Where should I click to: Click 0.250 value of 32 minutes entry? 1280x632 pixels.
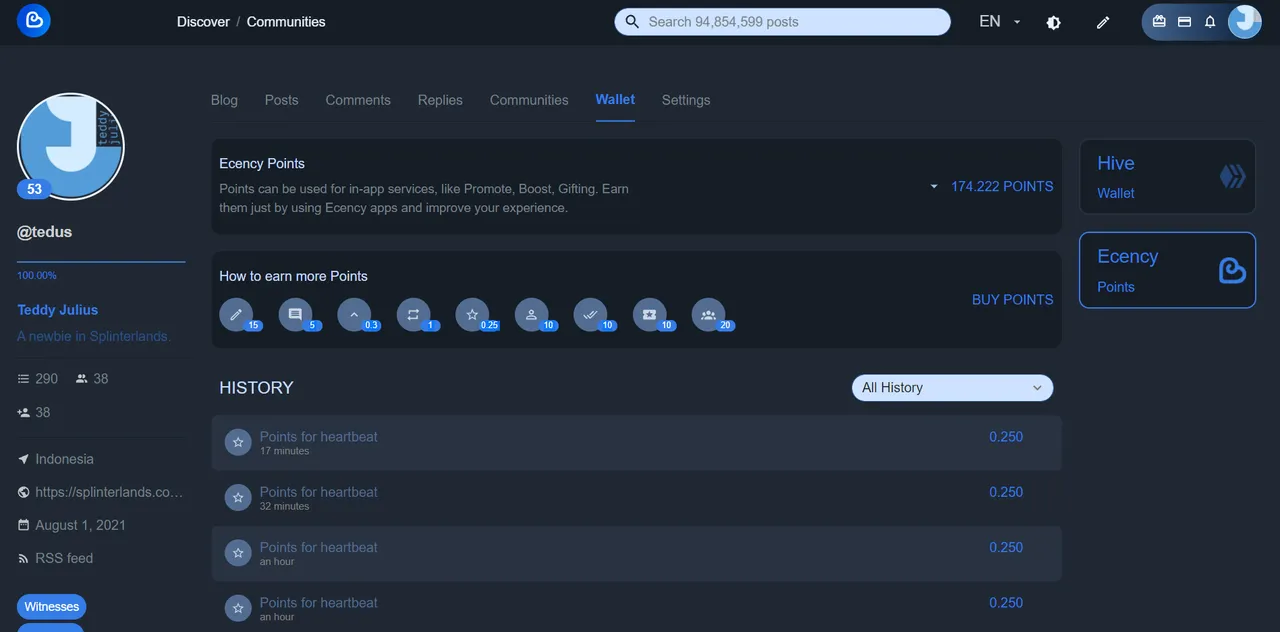coord(1006,492)
